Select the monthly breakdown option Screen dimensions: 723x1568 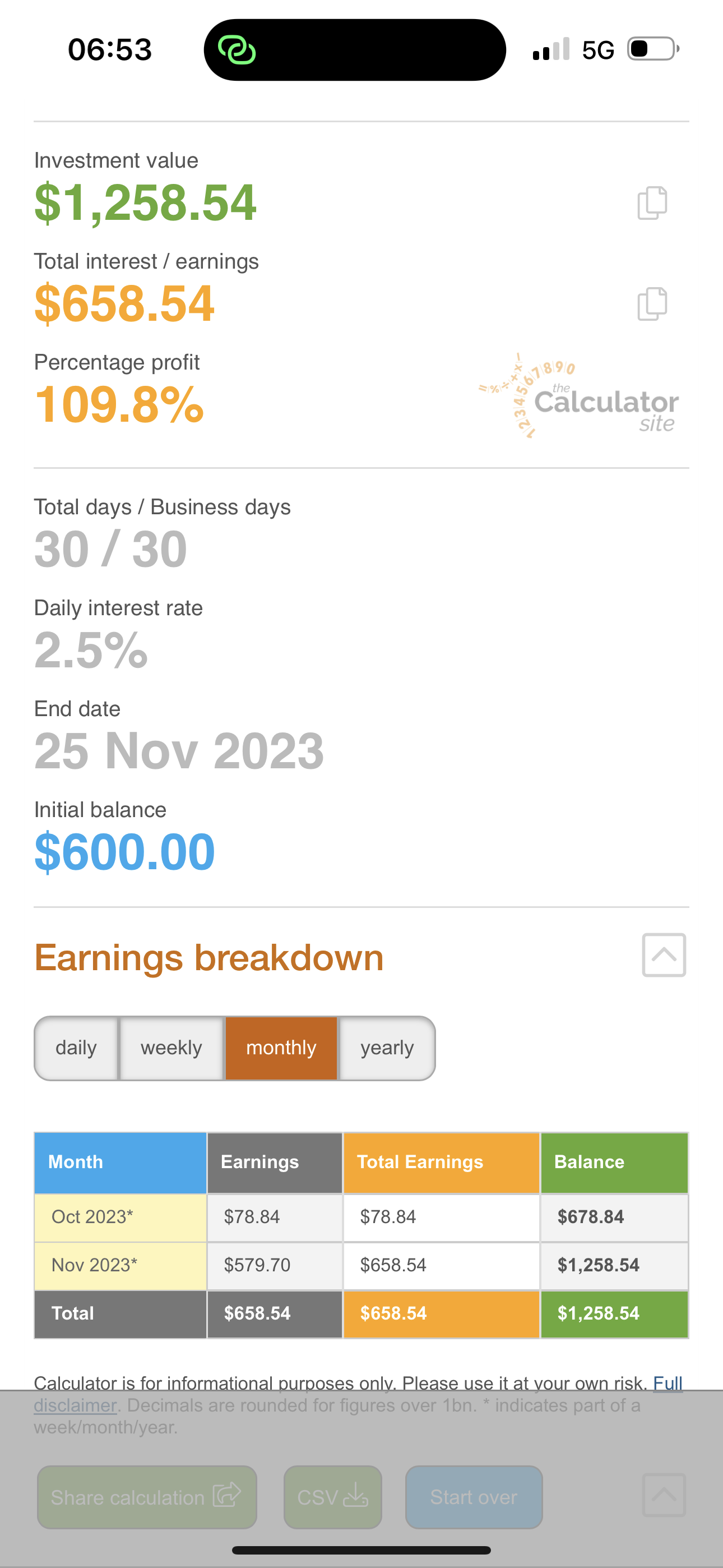tap(281, 1048)
